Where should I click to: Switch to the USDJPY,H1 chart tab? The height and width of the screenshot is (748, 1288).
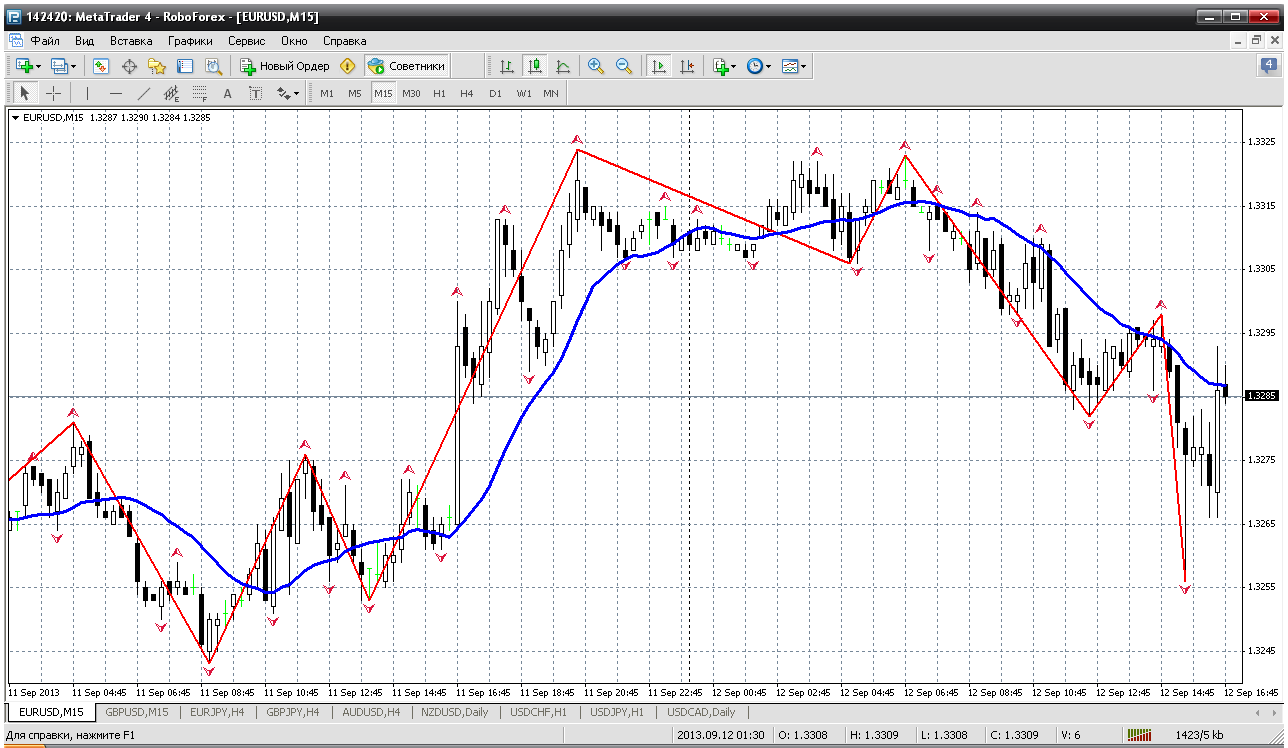(x=618, y=712)
